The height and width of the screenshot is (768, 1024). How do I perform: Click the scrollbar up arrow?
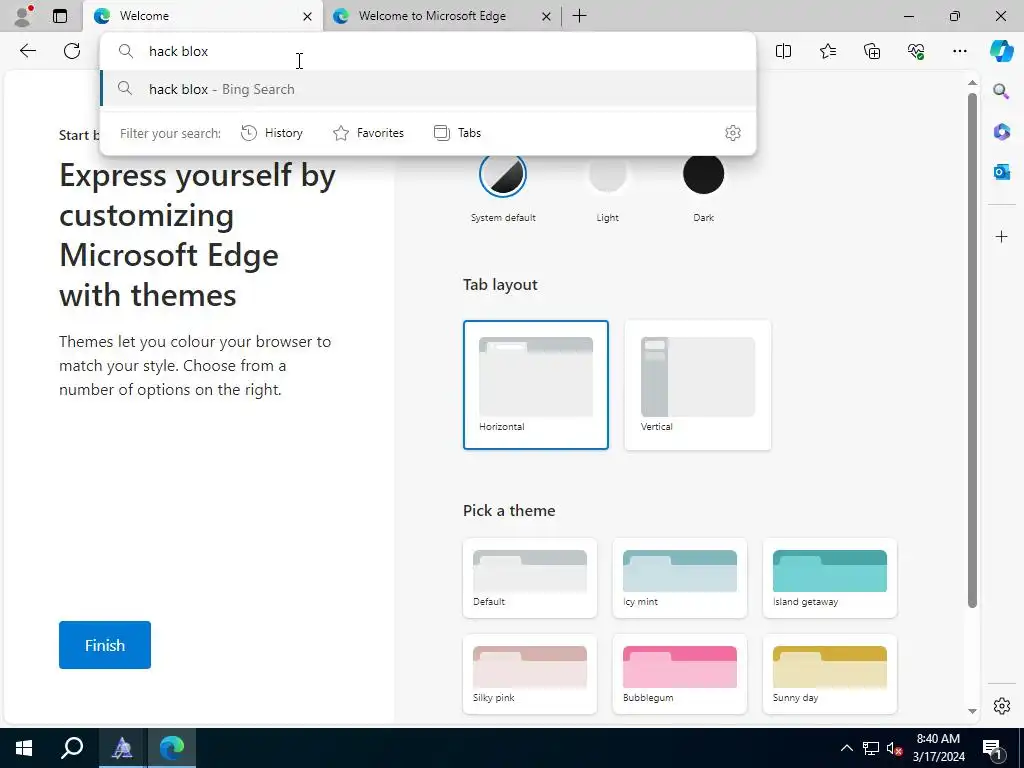(972, 82)
